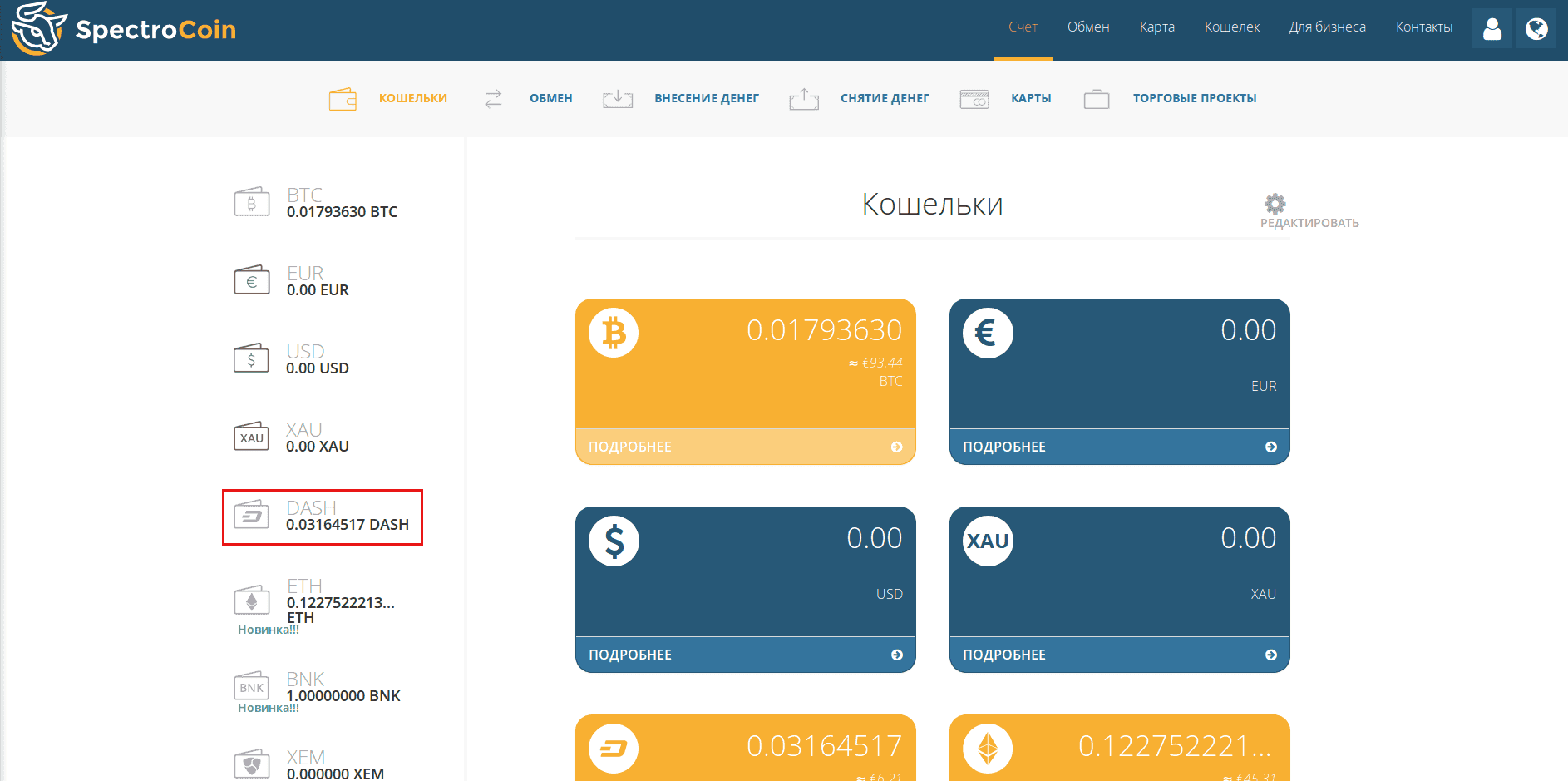This screenshot has height=781, width=1568.
Task: Click ПОДРОБНЕЕ on the USD card
Action: pos(630,655)
